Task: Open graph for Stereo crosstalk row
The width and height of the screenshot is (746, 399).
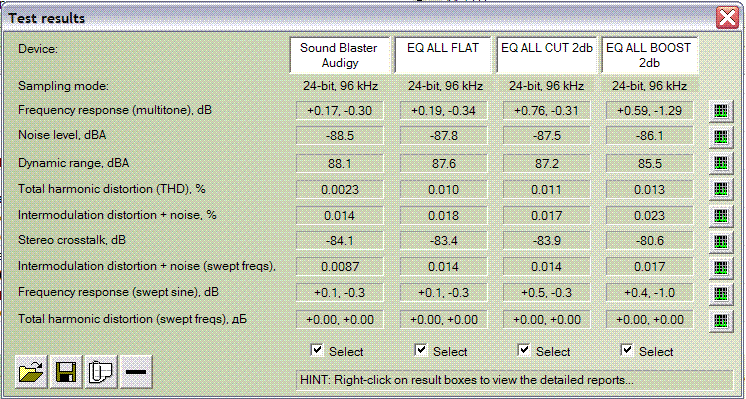Action: pos(721,242)
